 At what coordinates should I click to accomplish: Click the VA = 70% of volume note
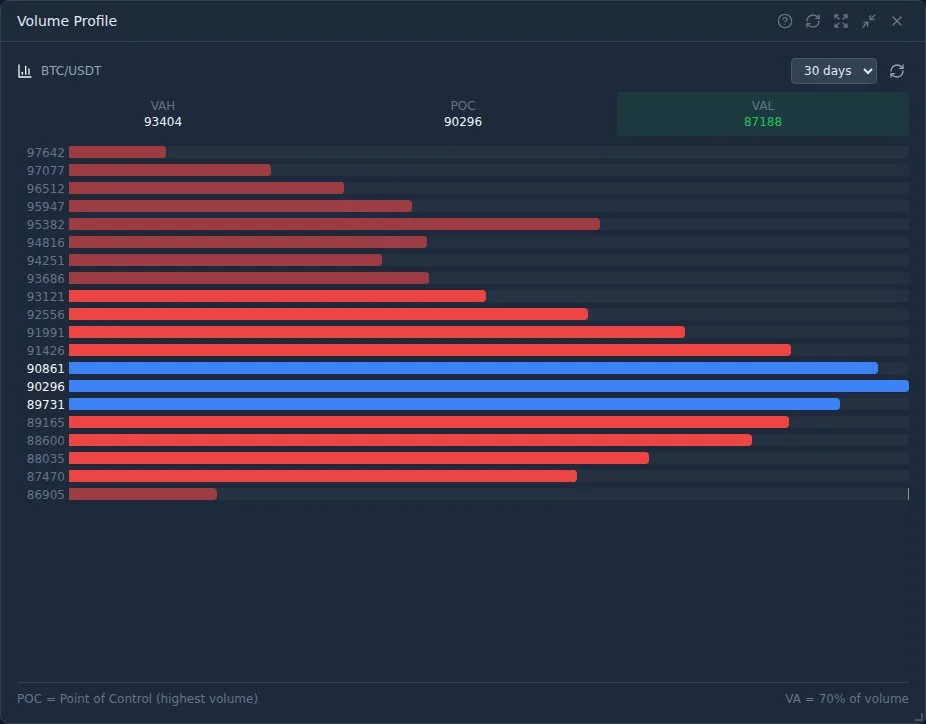pyautogui.click(x=847, y=699)
